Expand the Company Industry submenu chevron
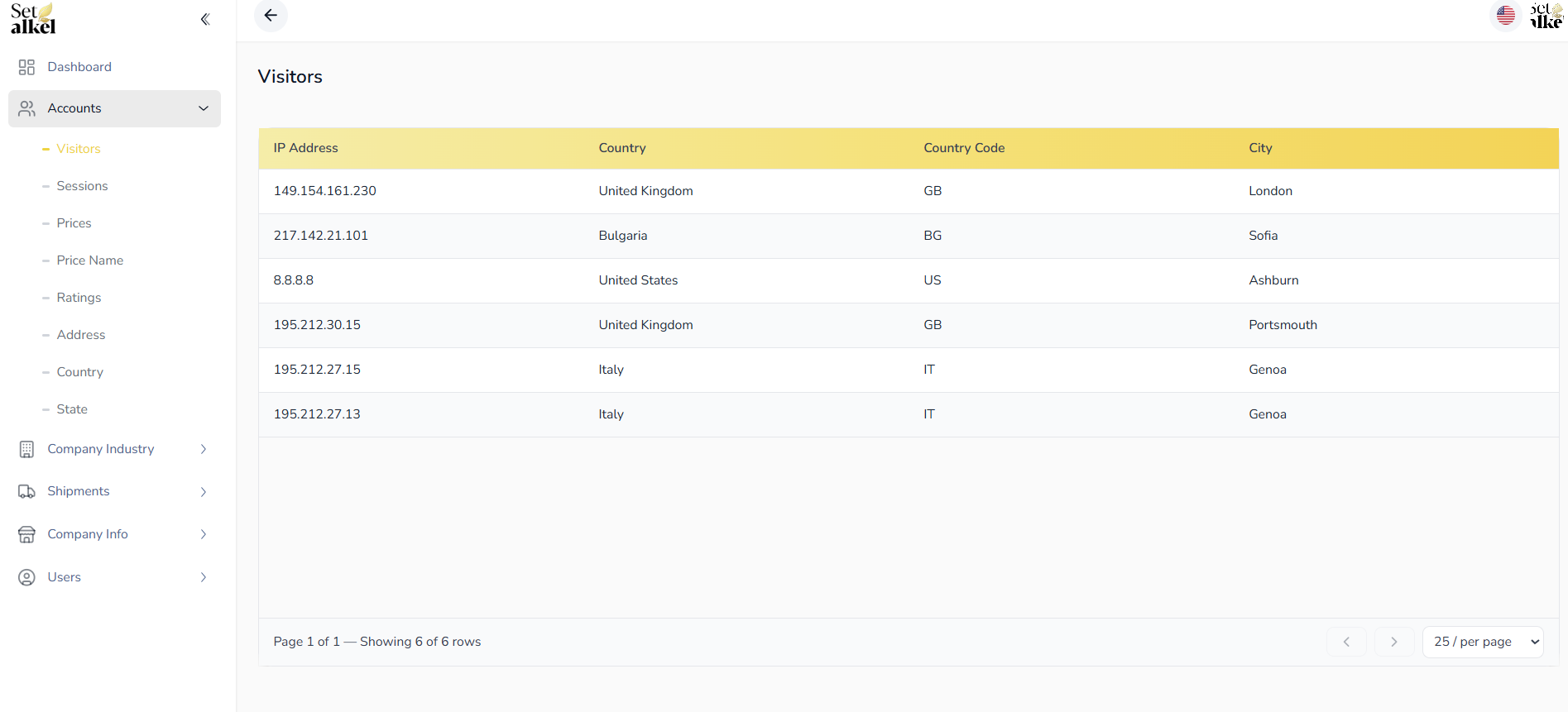This screenshot has width=1568, height=712. tap(204, 449)
